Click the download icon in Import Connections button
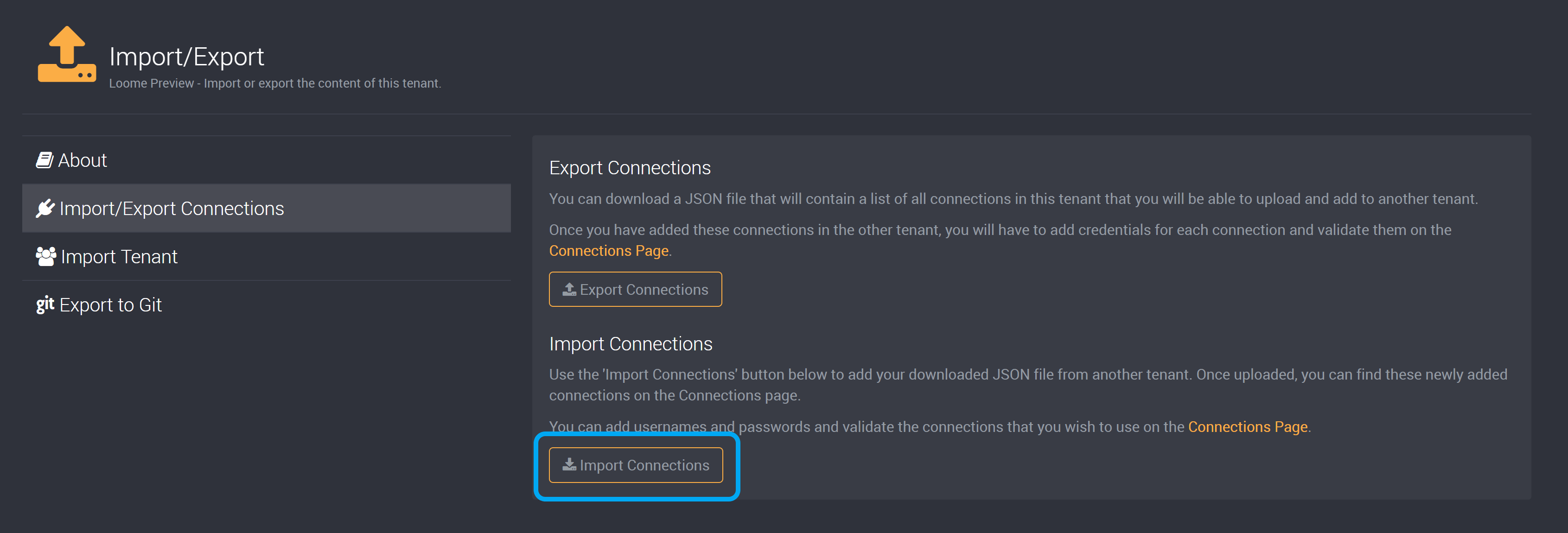 [x=569, y=465]
